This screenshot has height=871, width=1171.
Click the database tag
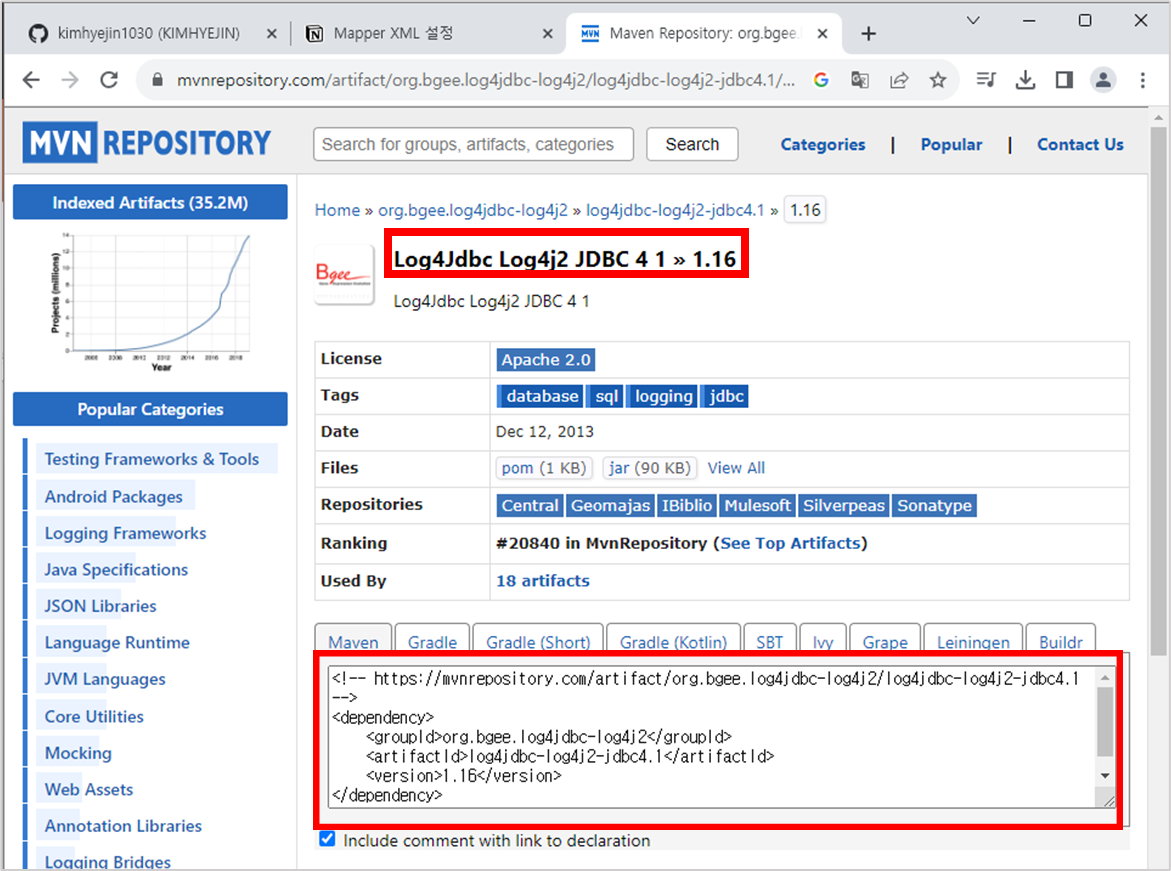(x=542, y=396)
